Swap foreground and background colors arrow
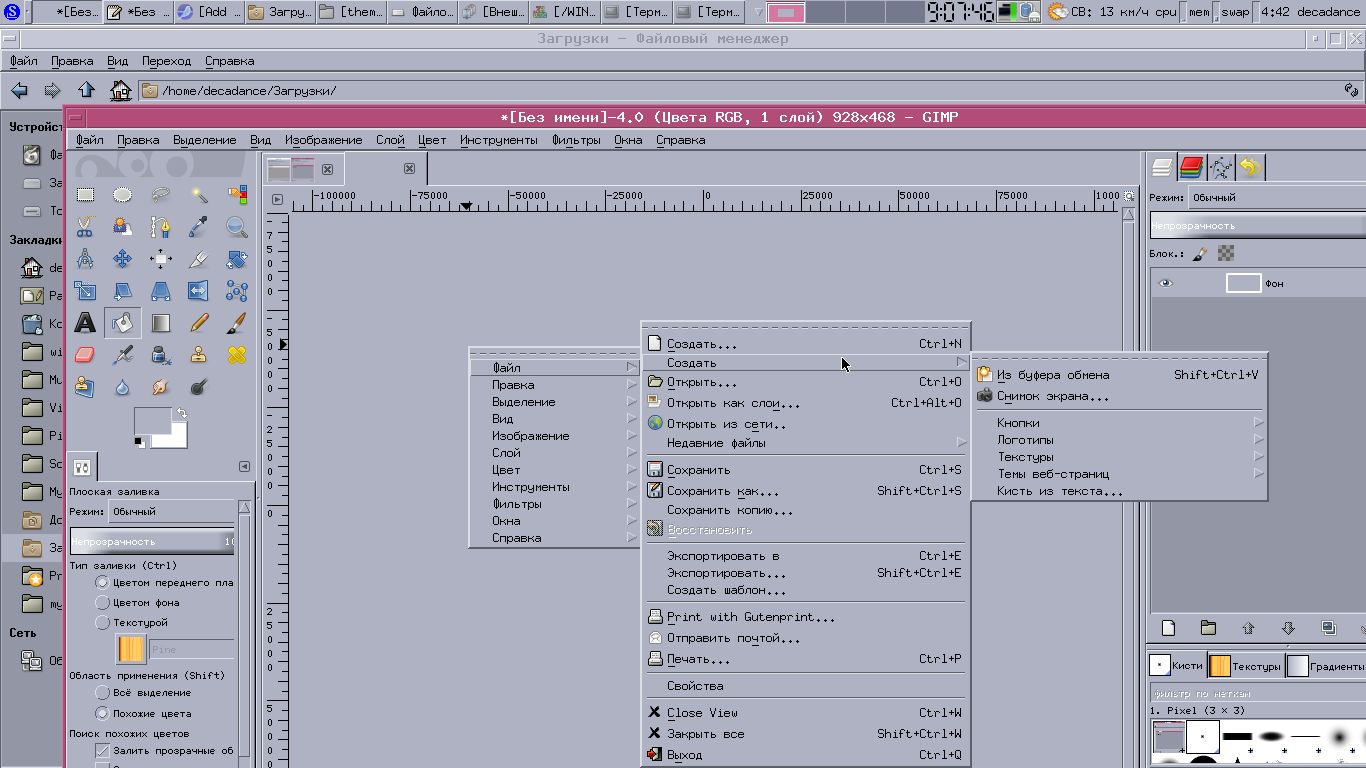Image resolution: width=1366 pixels, height=768 pixels. (181, 413)
